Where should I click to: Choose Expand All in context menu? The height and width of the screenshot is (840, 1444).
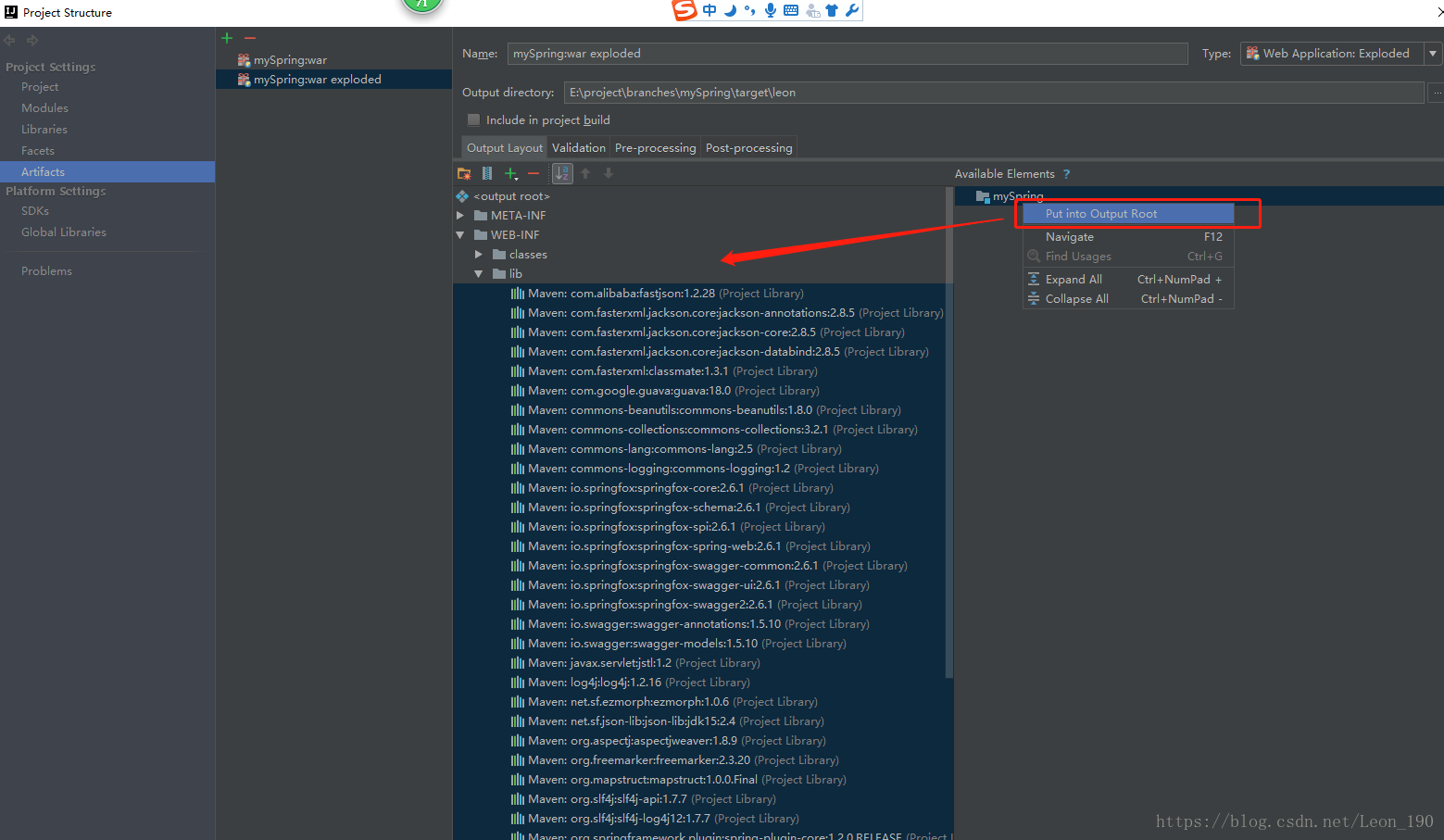(x=1128, y=280)
